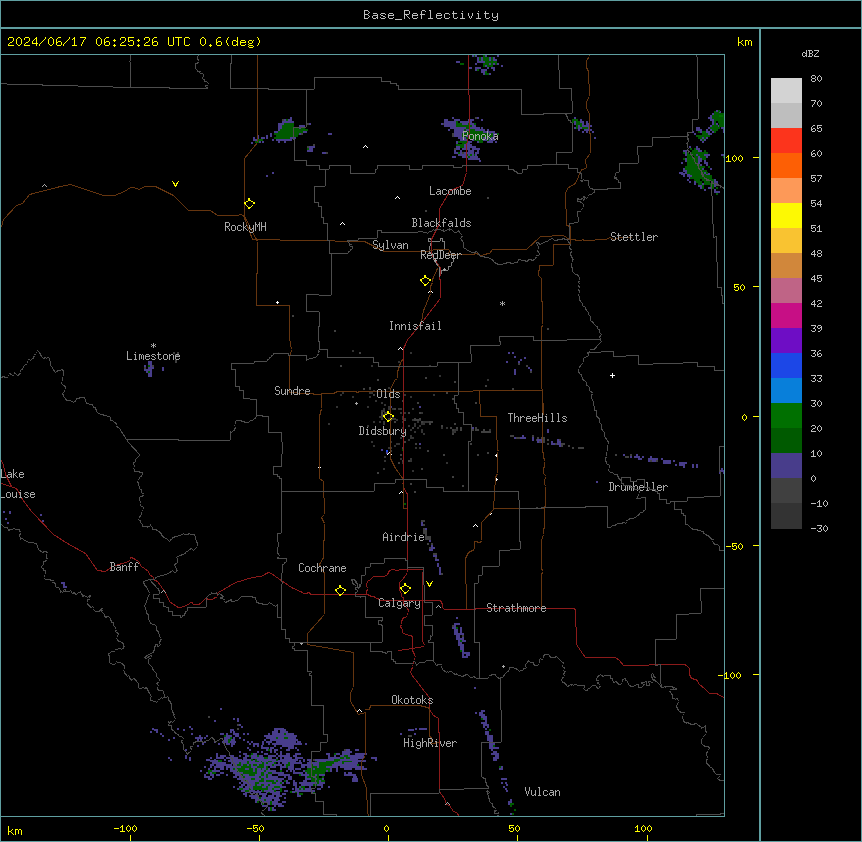Click the Blackfalds map label
Screen dimensions: 862x842
441,223
